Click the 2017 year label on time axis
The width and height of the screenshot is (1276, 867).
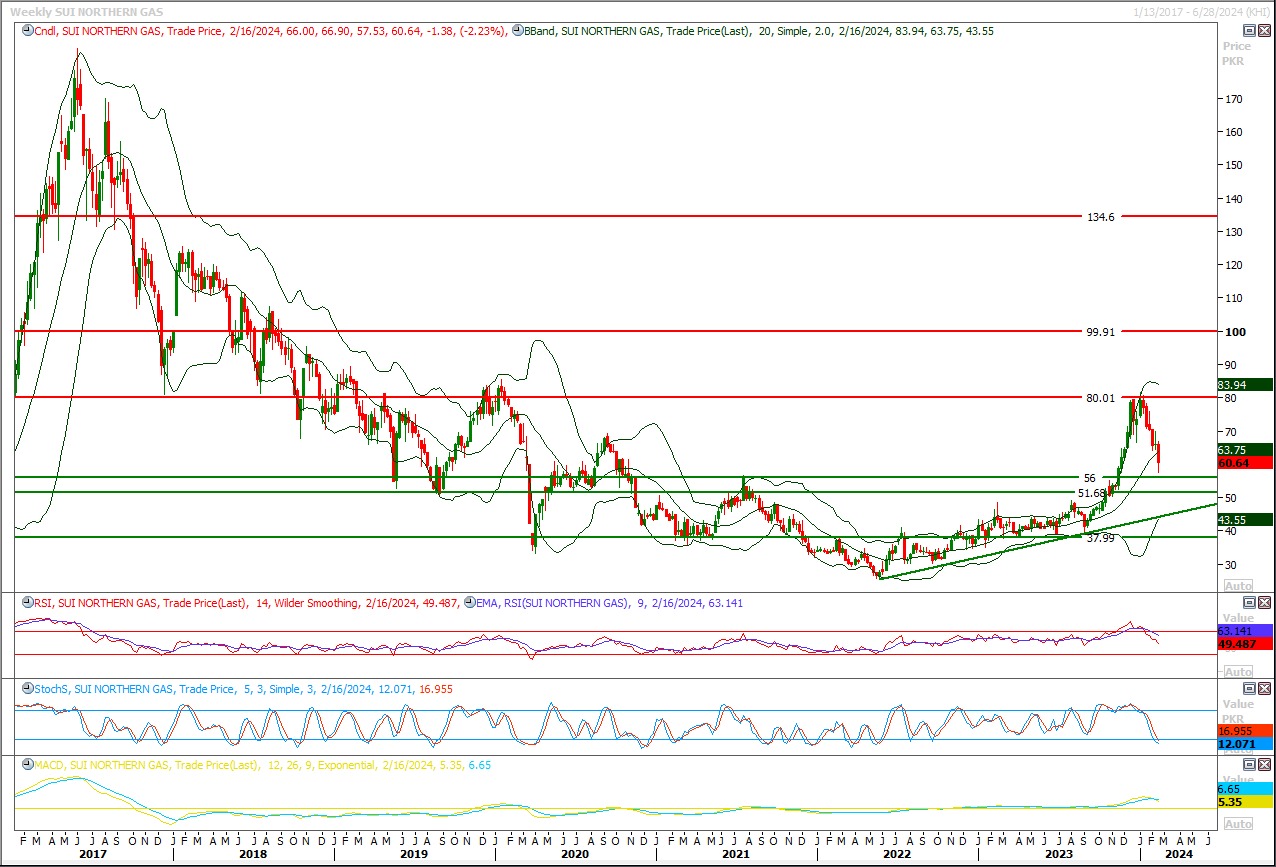[x=92, y=854]
